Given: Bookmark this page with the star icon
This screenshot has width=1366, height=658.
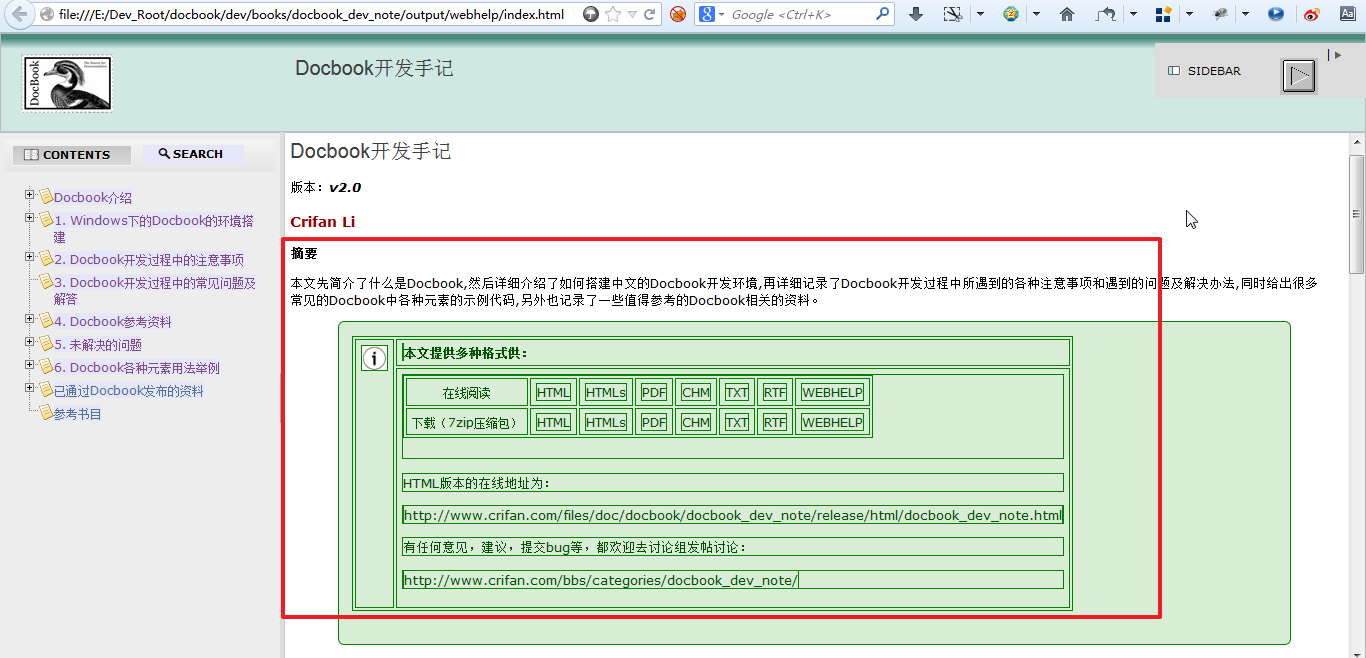Looking at the screenshot, I should [613, 14].
